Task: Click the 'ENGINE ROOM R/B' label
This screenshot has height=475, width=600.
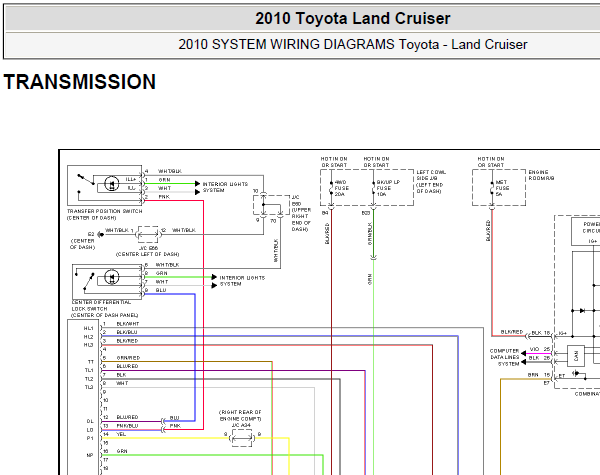Action: [x=541, y=175]
